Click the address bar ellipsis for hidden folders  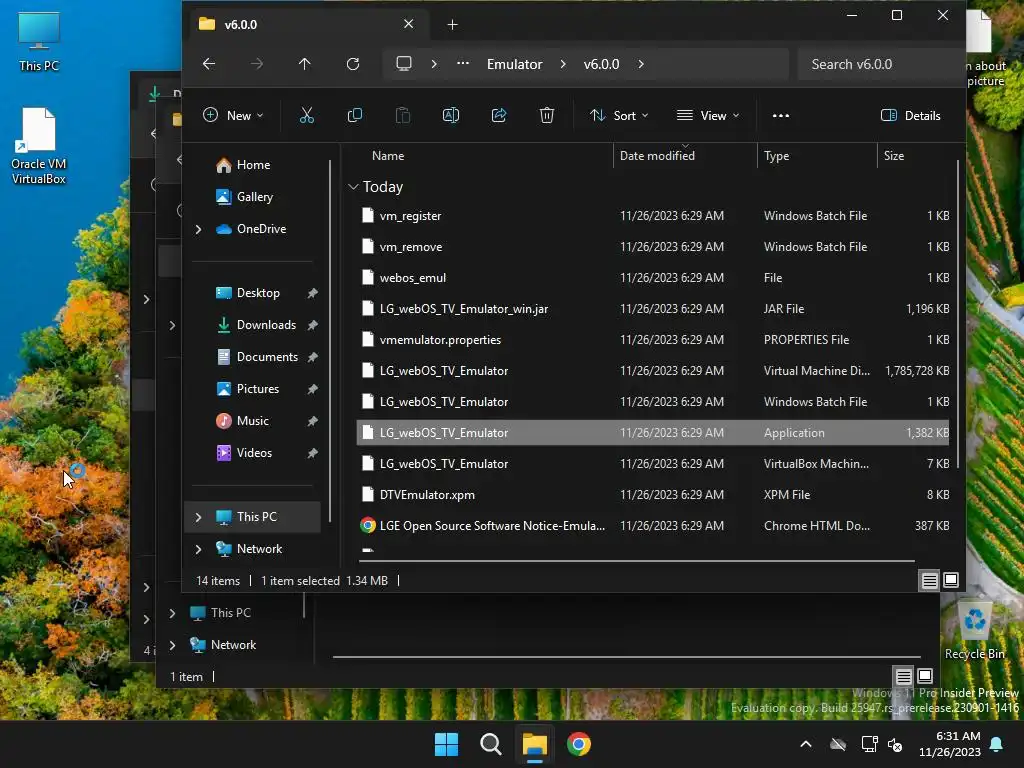[462, 64]
